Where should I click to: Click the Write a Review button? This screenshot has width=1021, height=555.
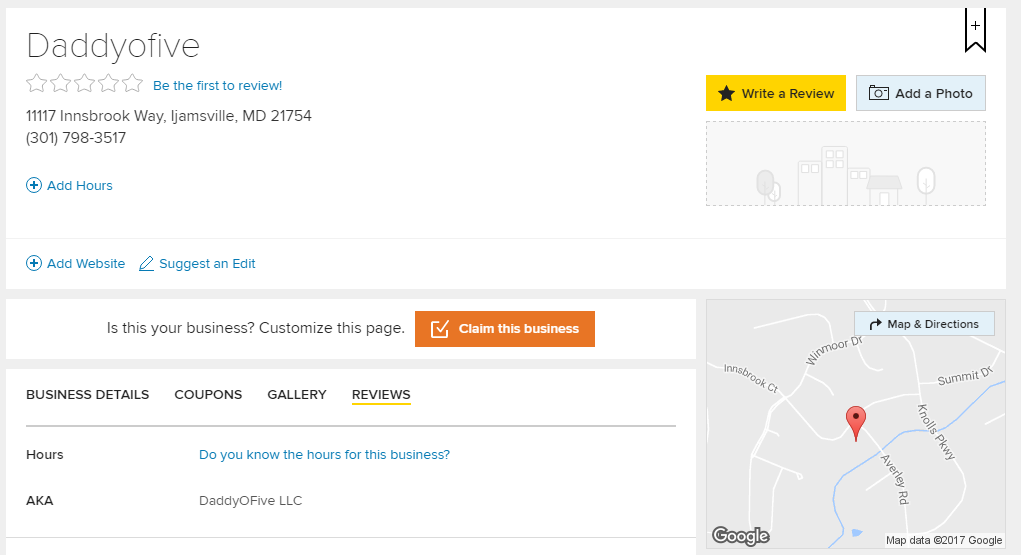click(x=776, y=93)
